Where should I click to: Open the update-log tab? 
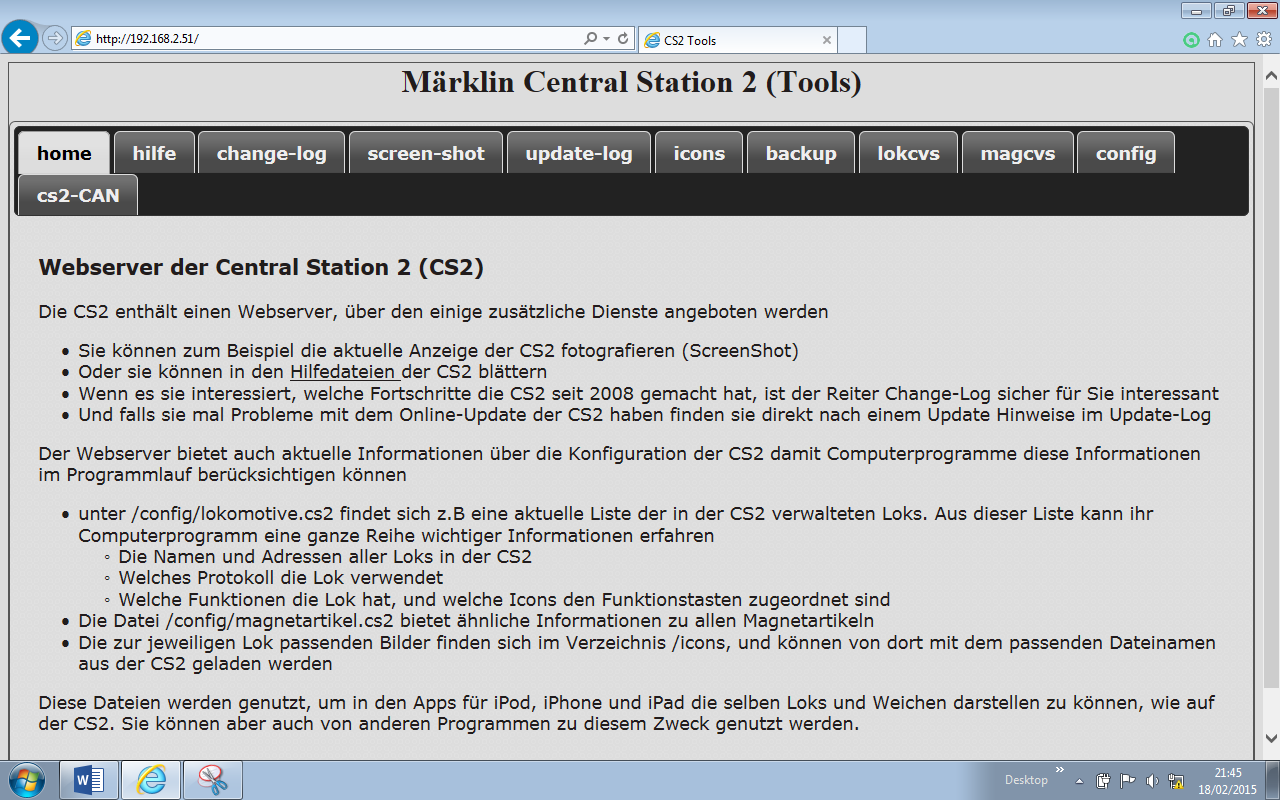pos(579,153)
